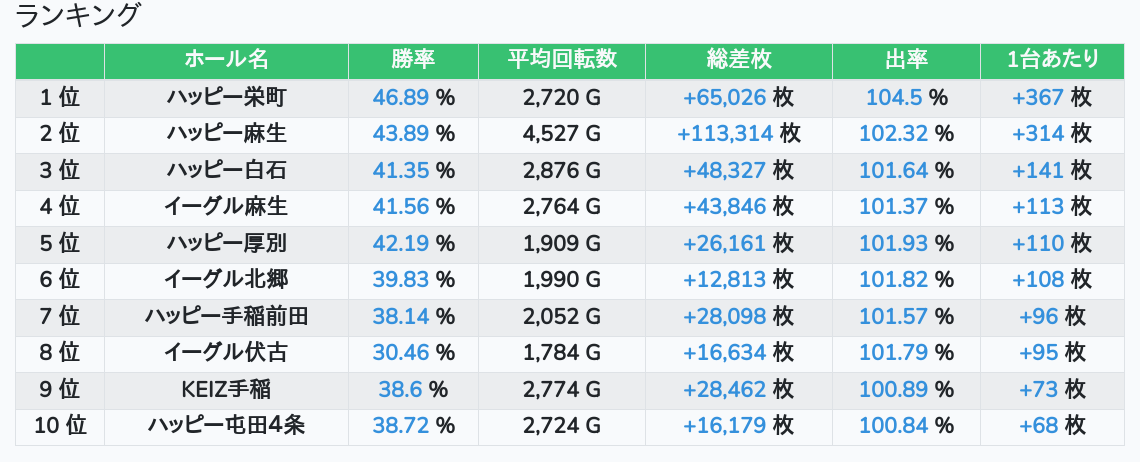Open the ハッピー麻生 hall entry

226,134
